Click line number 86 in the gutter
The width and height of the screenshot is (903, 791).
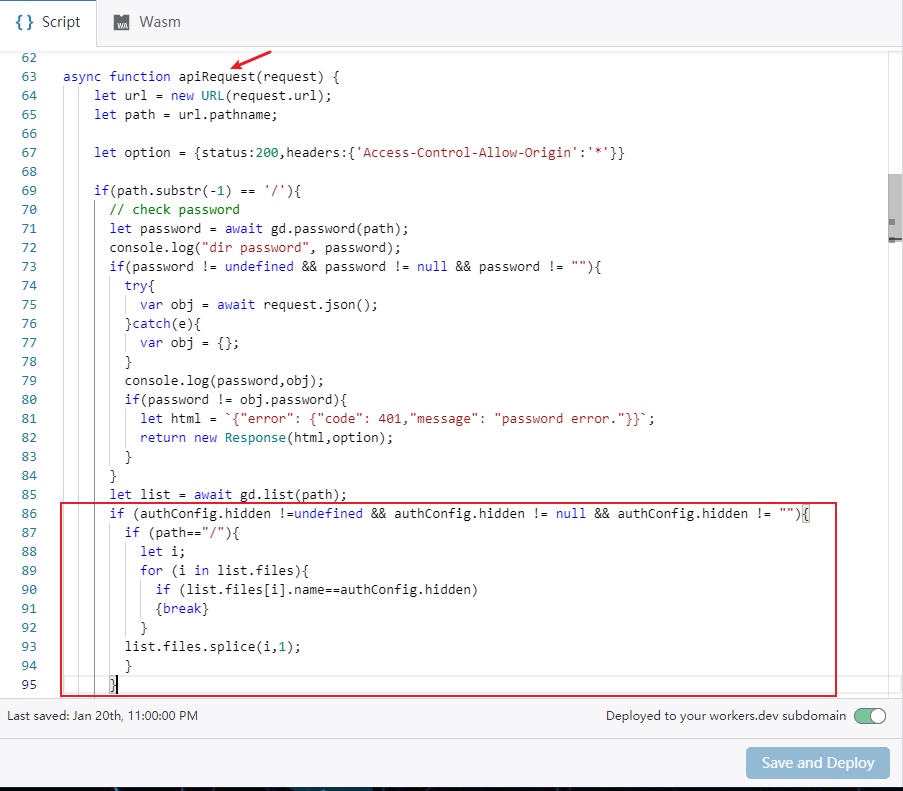coord(28,514)
